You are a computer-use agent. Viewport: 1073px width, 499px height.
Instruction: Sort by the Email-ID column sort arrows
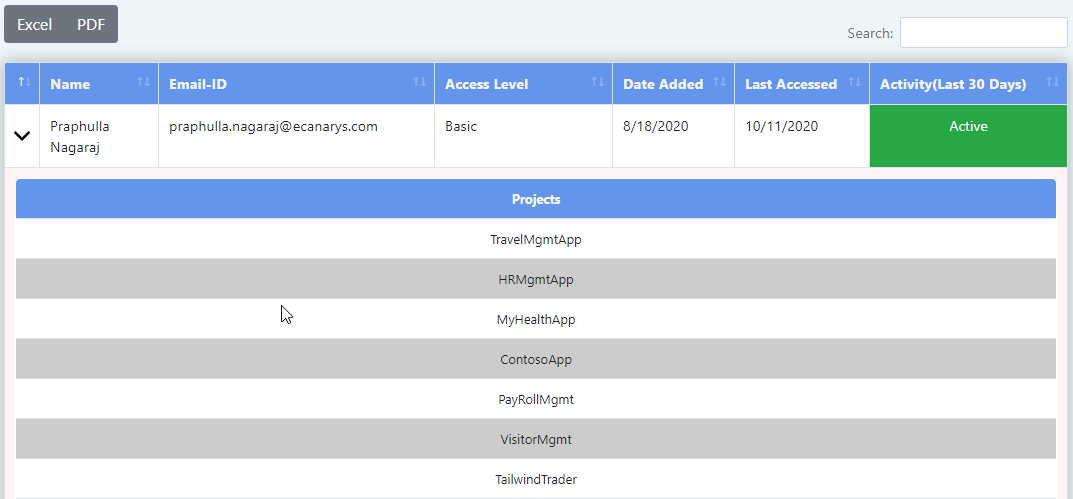(419, 82)
